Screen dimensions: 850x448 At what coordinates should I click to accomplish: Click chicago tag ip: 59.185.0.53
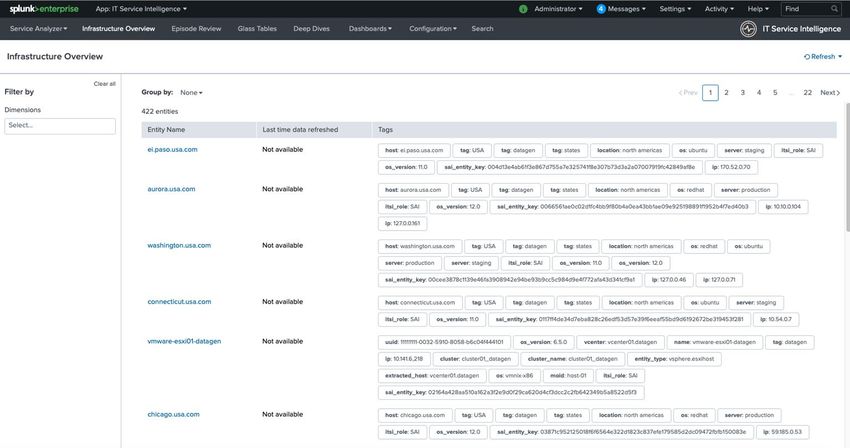click(782, 432)
